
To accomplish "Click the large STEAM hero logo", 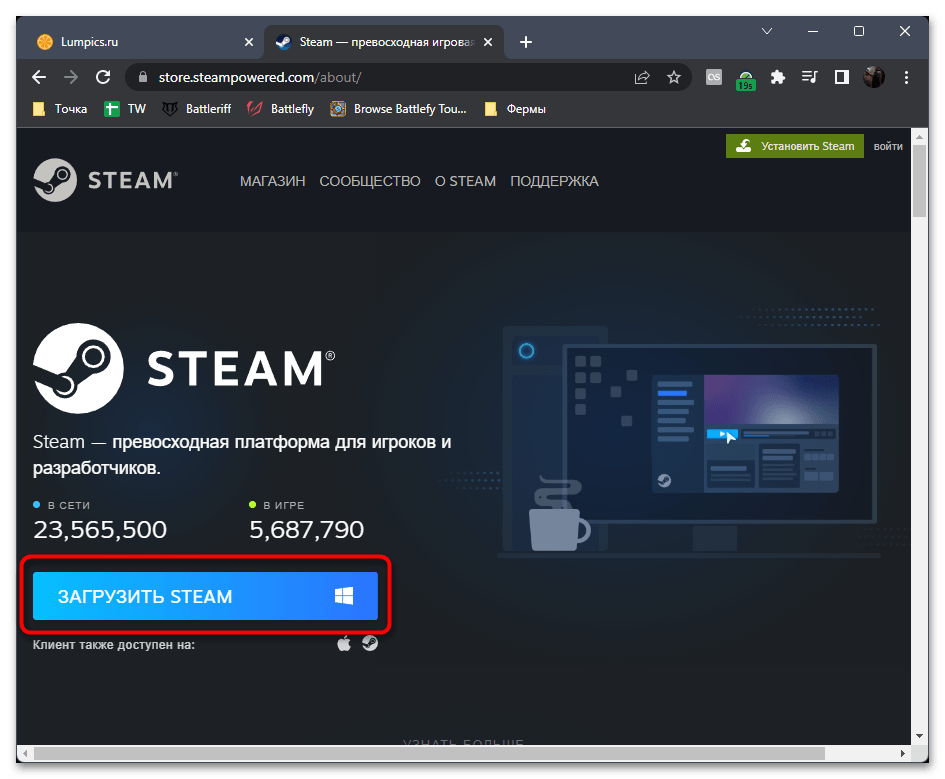I will [x=184, y=368].
